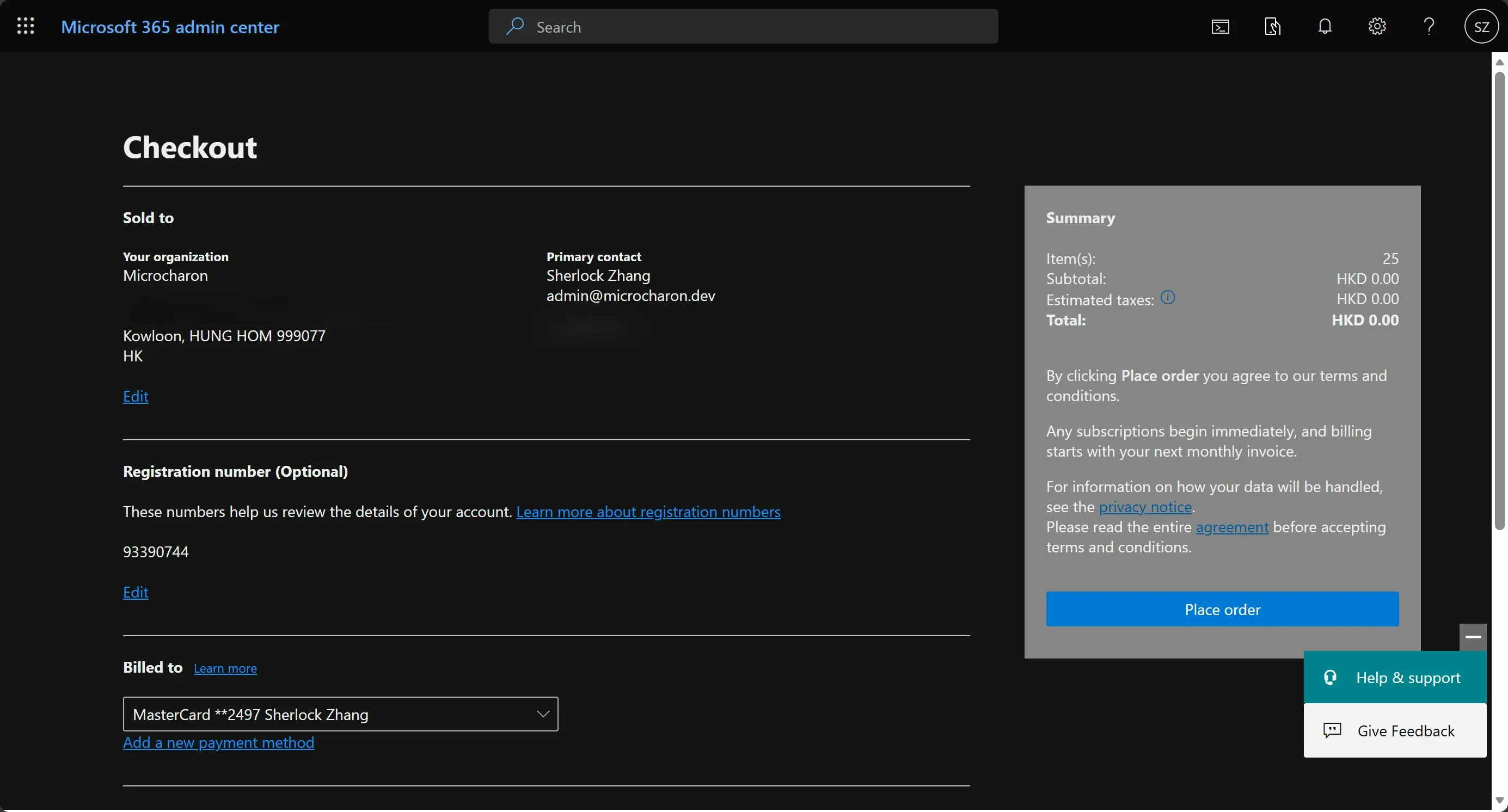The image size is (1508, 812).
Task: Minimize the help widget panel
Action: (1473, 637)
